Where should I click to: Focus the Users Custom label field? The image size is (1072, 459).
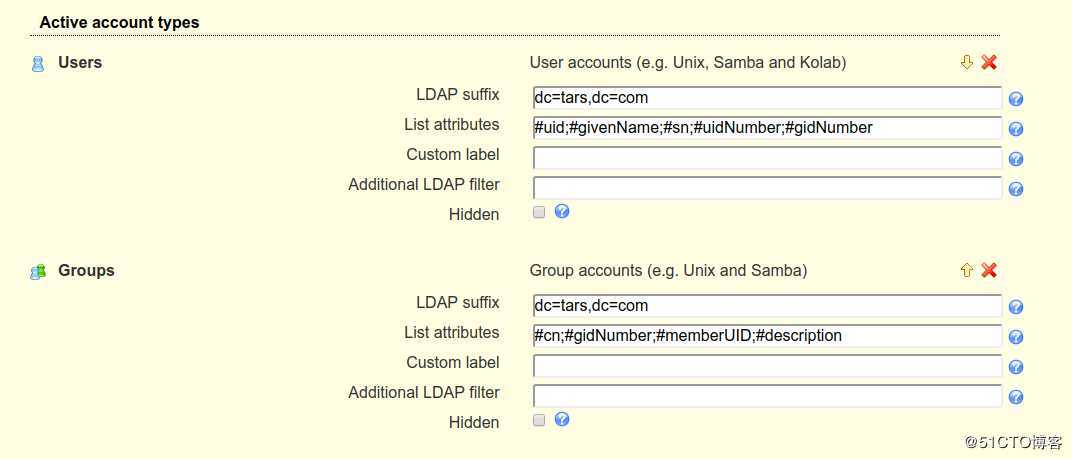(x=767, y=158)
